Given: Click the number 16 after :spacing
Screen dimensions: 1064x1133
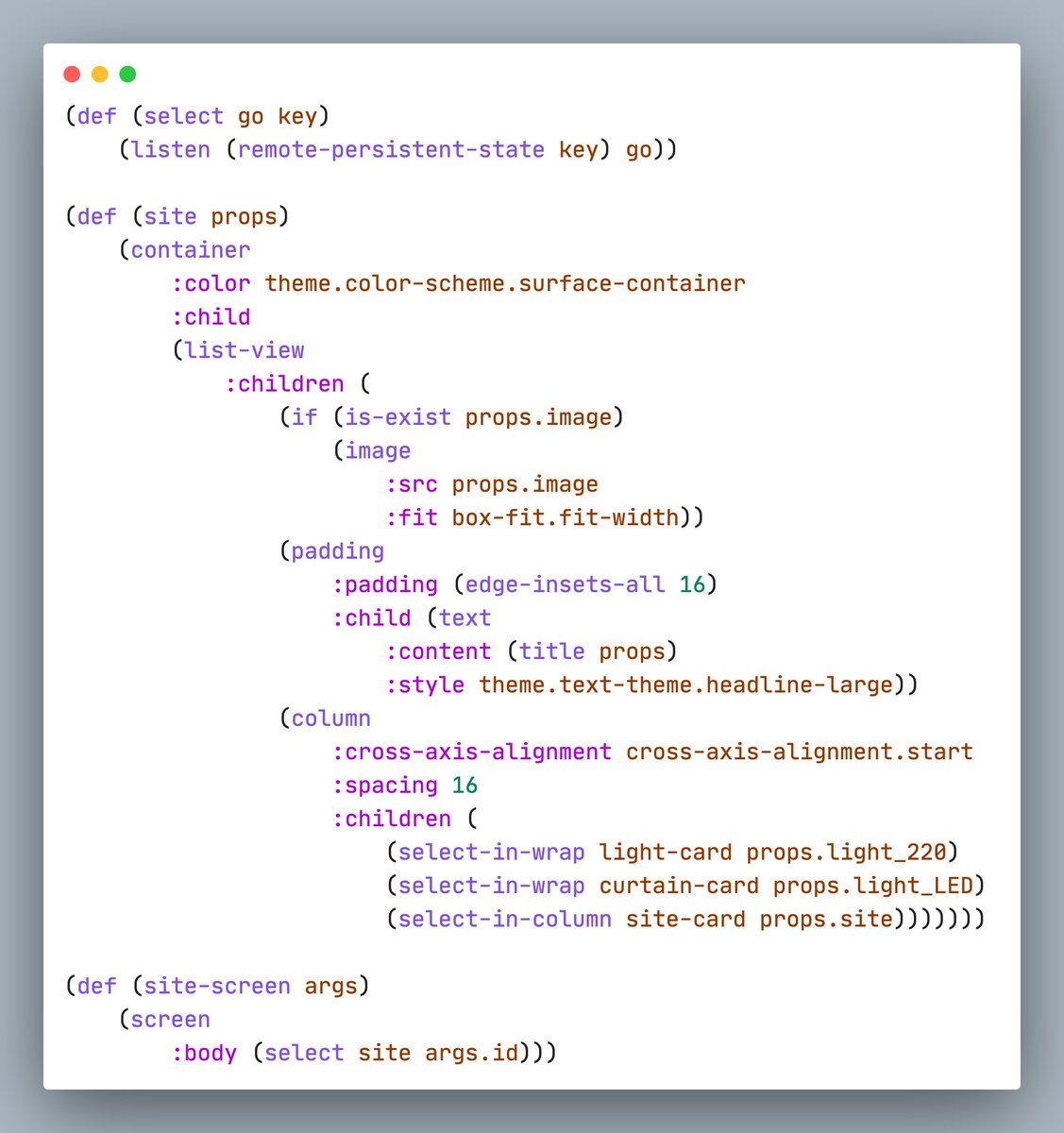Looking at the screenshot, I should [464, 786].
